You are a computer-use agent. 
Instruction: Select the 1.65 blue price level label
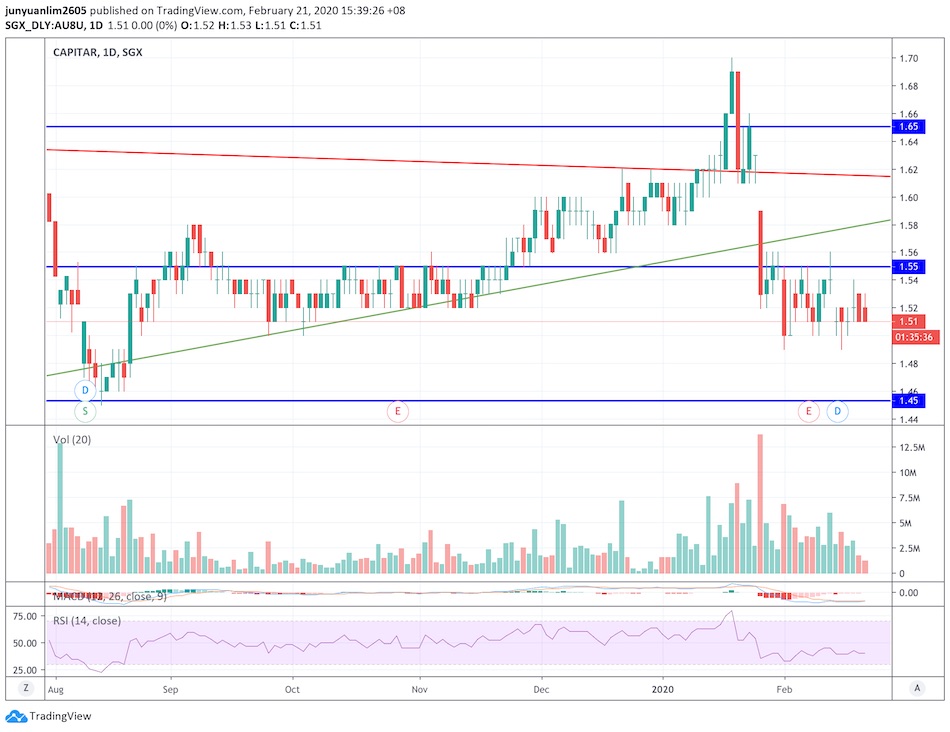point(908,127)
